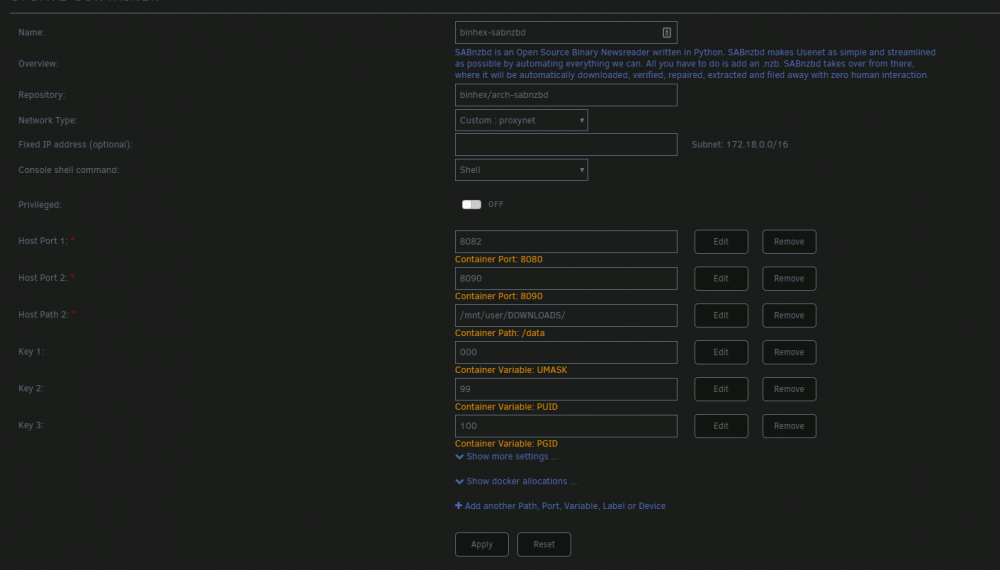Click the Host Port 1 field with 8082

click(566, 242)
